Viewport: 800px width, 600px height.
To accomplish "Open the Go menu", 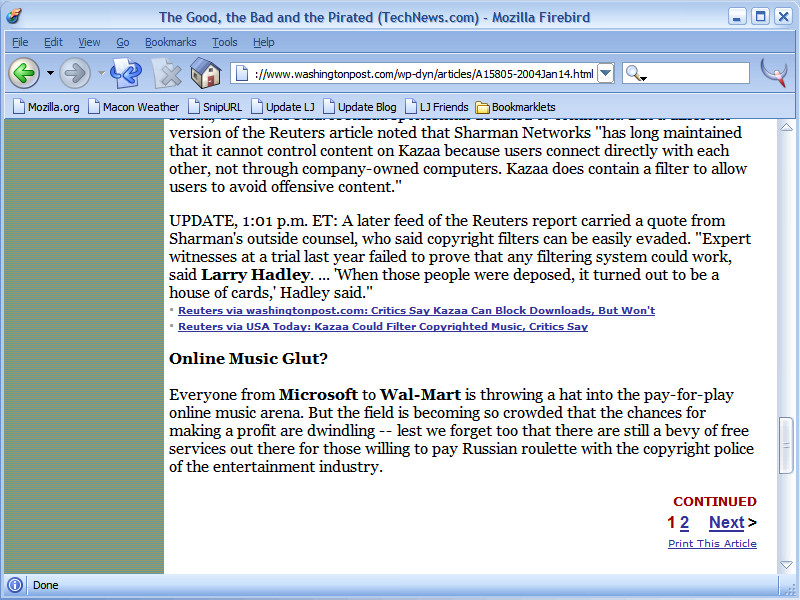I will (122, 42).
